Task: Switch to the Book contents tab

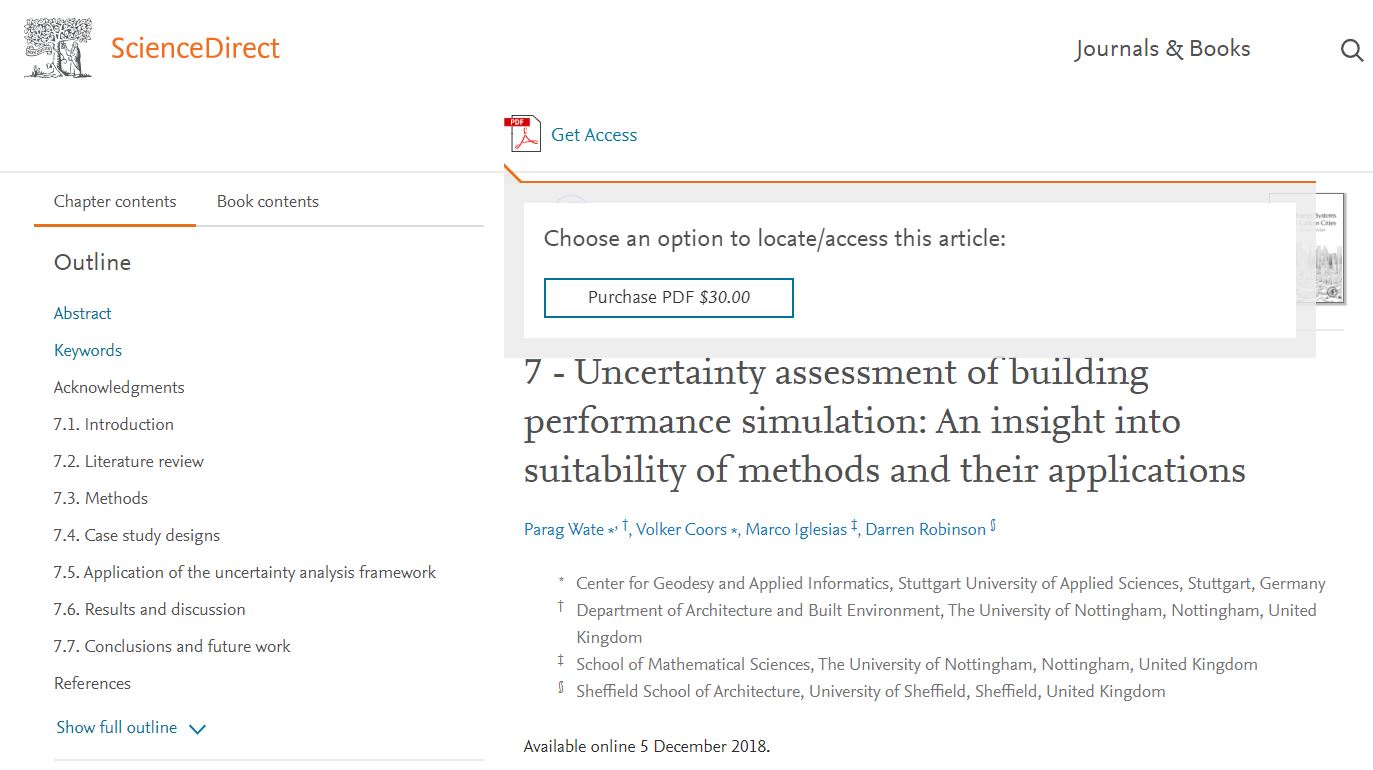Action: (268, 201)
